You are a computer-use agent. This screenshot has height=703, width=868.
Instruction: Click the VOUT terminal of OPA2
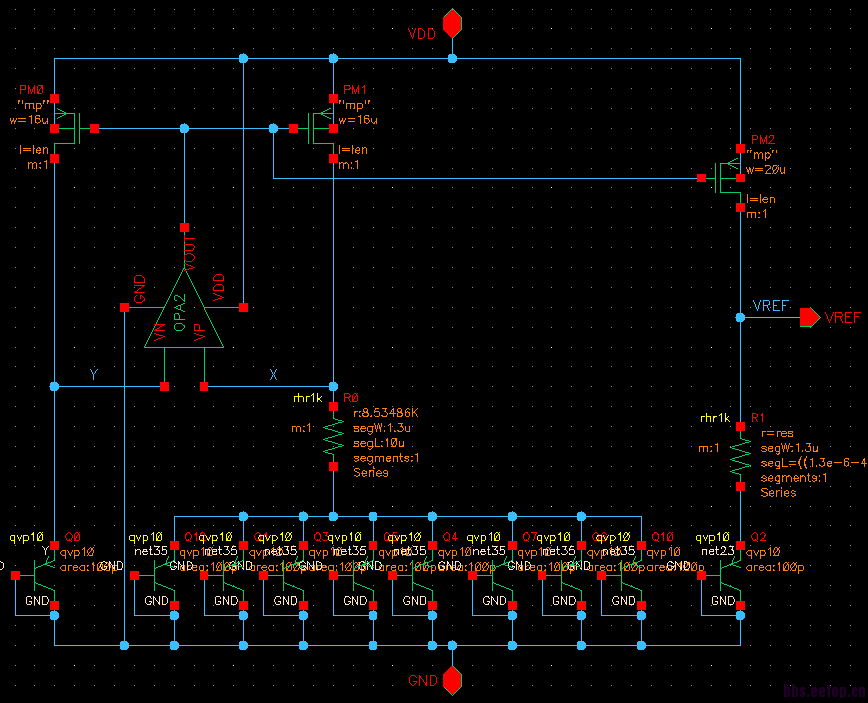coord(184,228)
